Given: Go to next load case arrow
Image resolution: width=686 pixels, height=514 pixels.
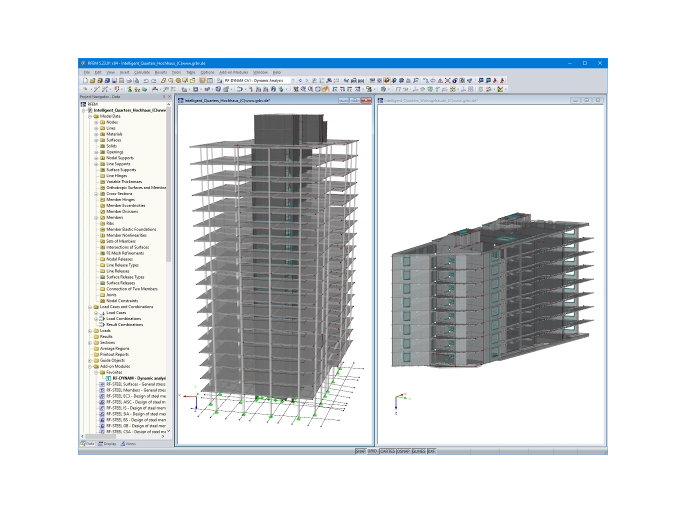Looking at the screenshot, I should pos(307,80).
